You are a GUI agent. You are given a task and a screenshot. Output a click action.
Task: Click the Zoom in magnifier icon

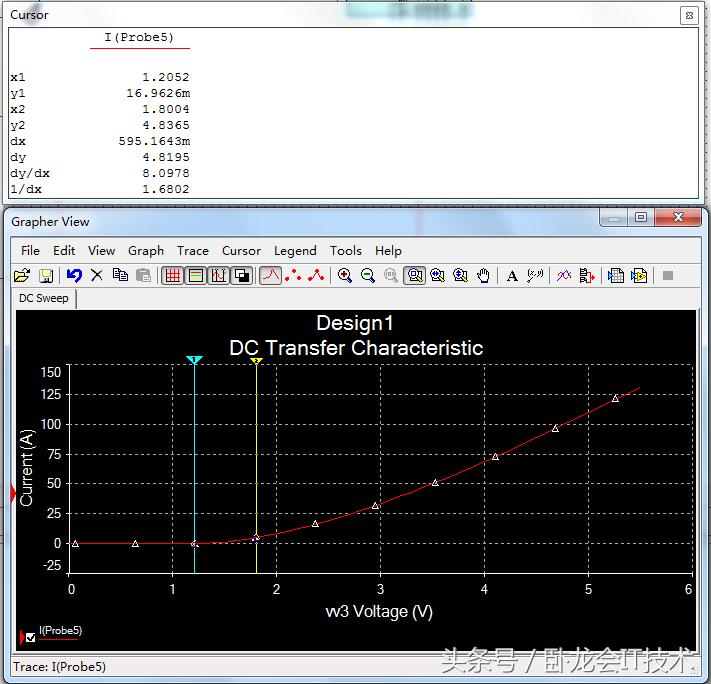click(x=345, y=276)
